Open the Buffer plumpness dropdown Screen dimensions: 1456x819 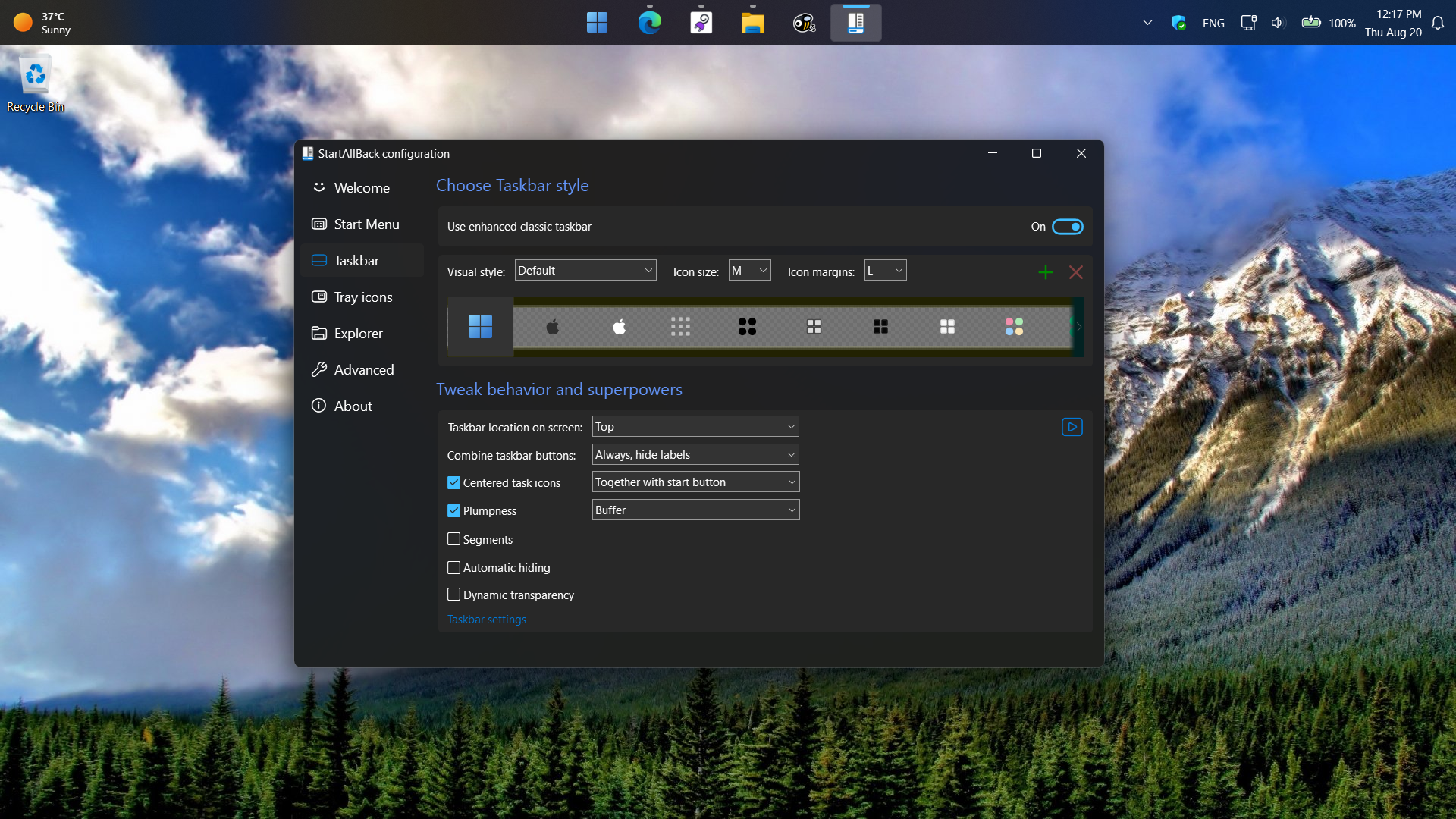pyautogui.click(x=695, y=510)
